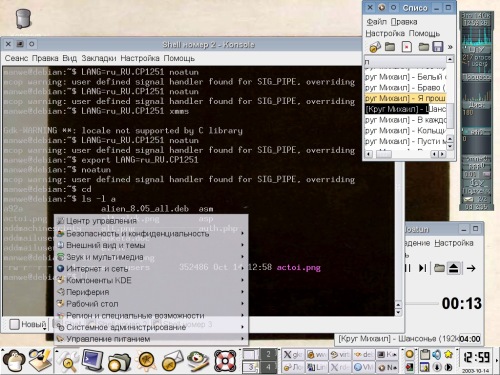
Task: Open the mail envelope panel icon
Action: [172, 361]
